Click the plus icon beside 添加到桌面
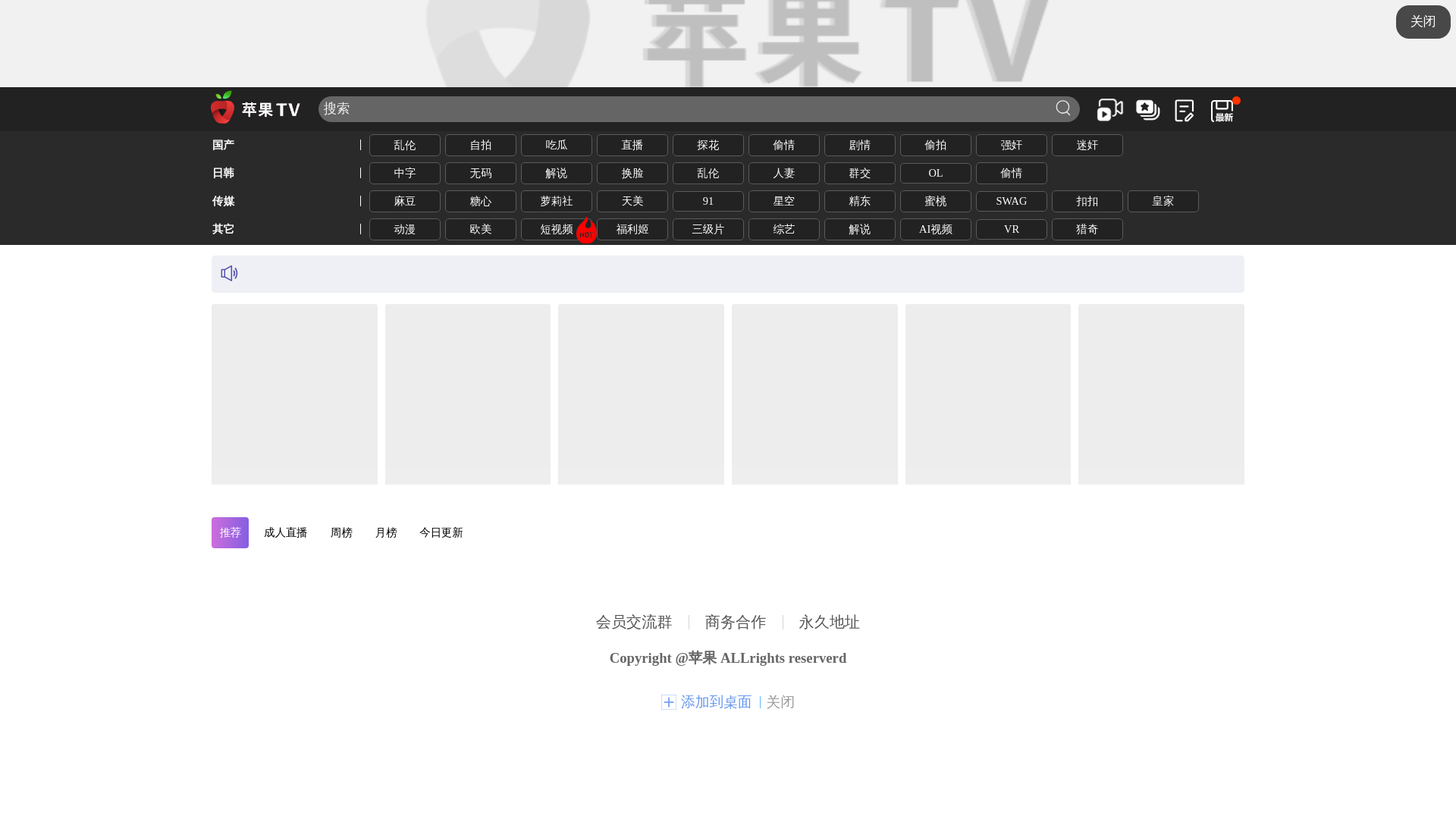Image resolution: width=1456 pixels, height=819 pixels. [668, 702]
